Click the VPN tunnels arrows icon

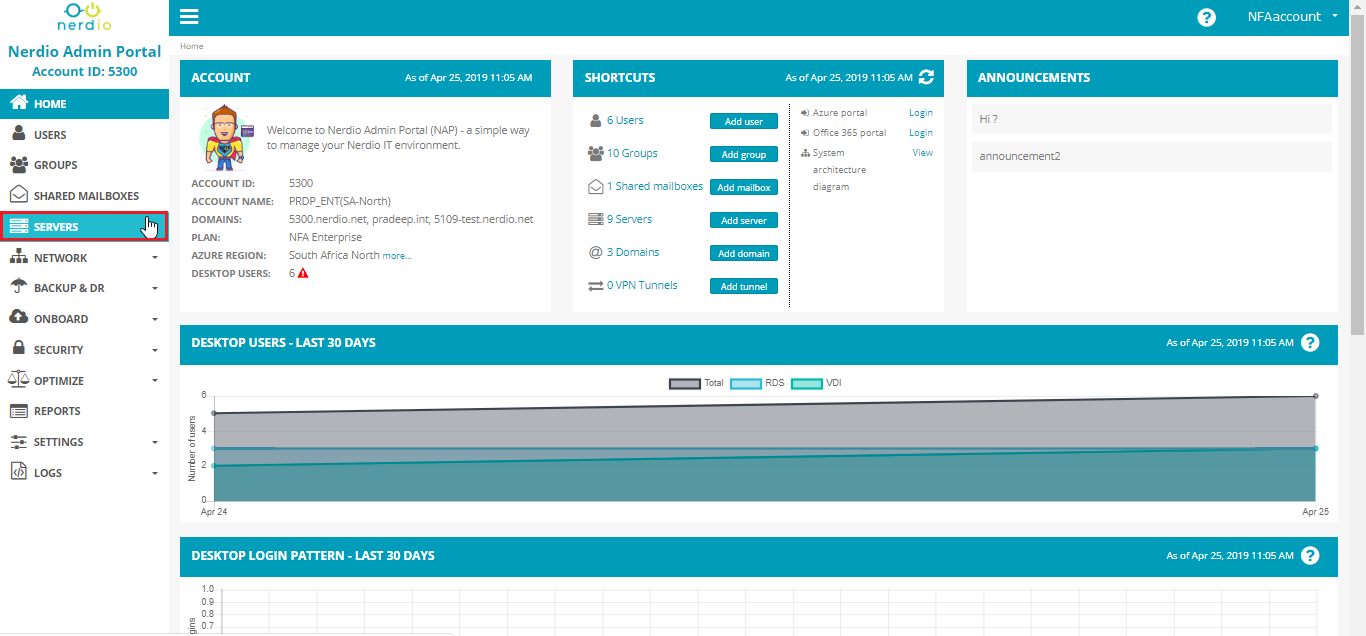pyautogui.click(x=596, y=286)
